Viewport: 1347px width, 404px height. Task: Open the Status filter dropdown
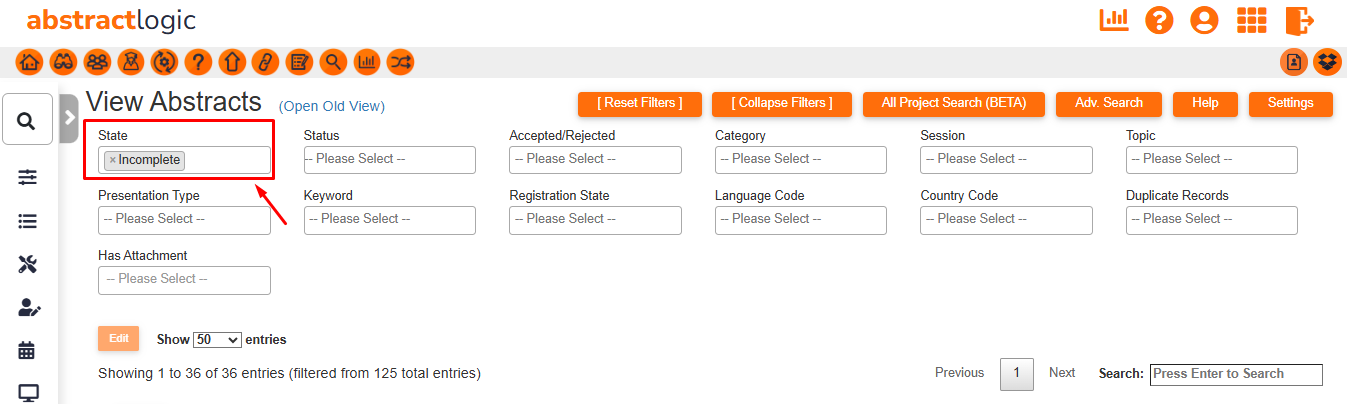point(389,160)
